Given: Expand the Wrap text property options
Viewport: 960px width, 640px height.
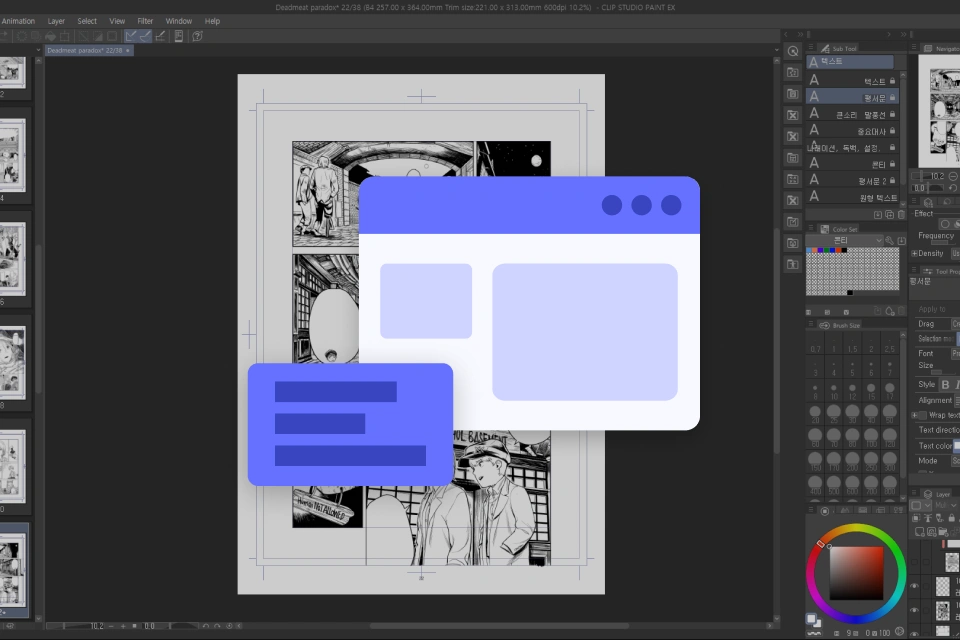Looking at the screenshot, I should click(x=914, y=415).
